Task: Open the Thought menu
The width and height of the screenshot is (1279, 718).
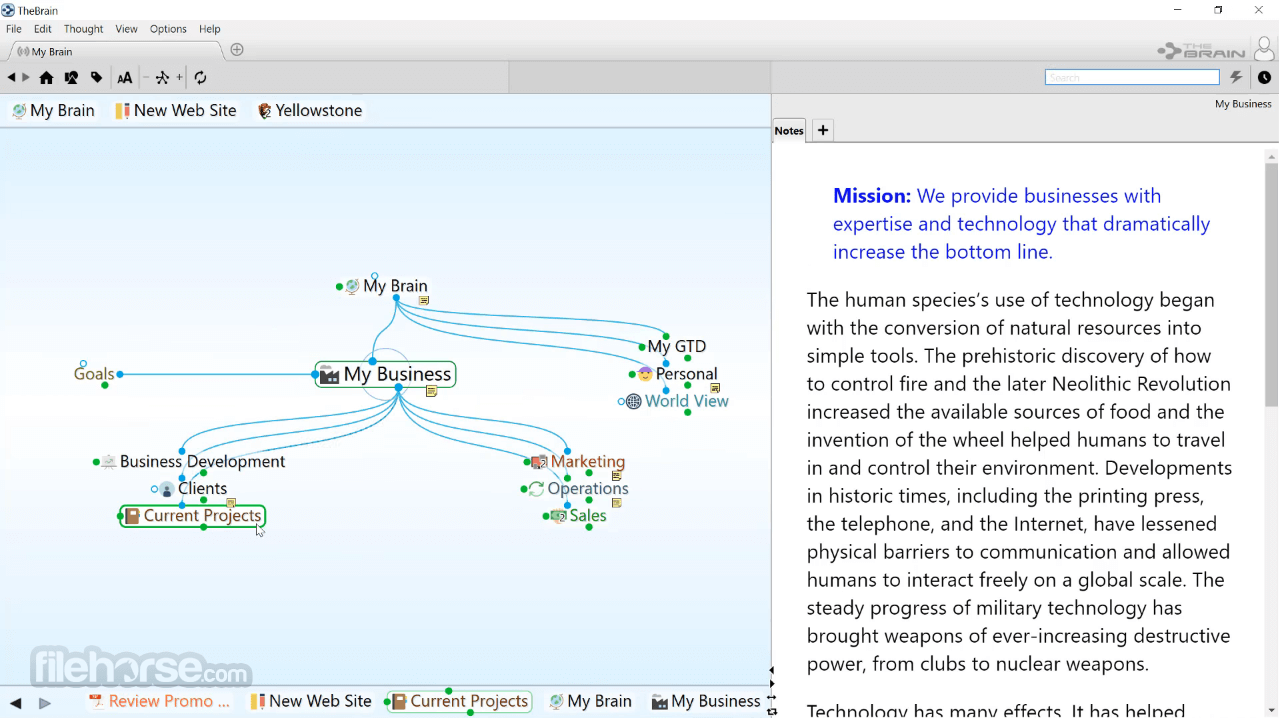Action: coord(84,29)
